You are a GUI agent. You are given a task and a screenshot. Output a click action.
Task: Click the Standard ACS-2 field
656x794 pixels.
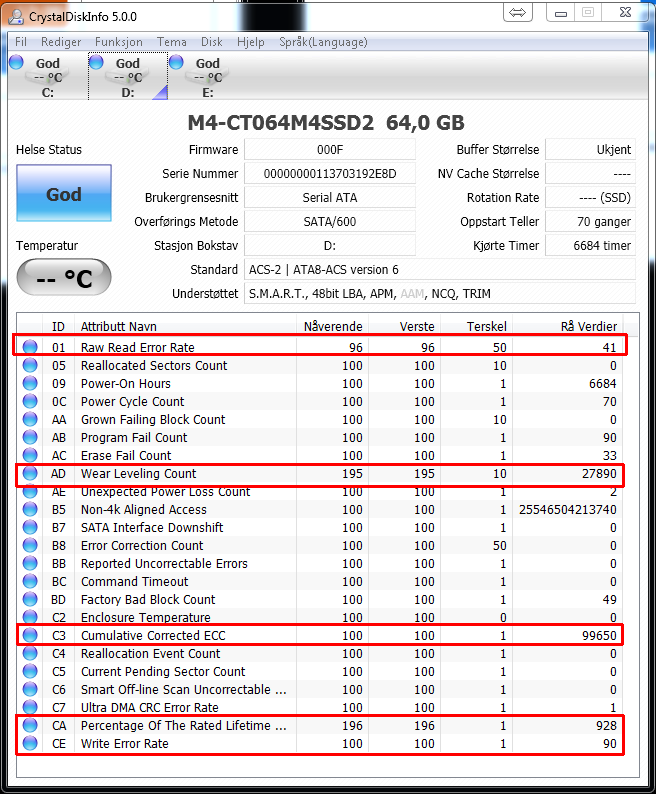(x=440, y=269)
